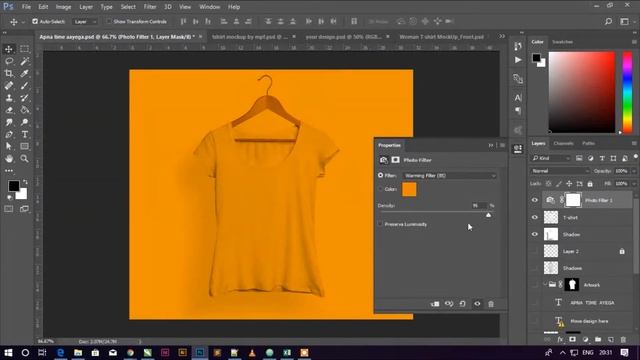
Task: Select the Rectangular Marquee tool
Action: coord(24,49)
